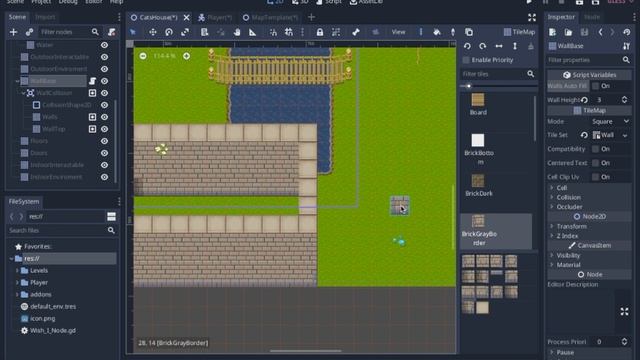The image size is (640, 360).
Task: Expand the Transform property section
Action: pos(552,226)
